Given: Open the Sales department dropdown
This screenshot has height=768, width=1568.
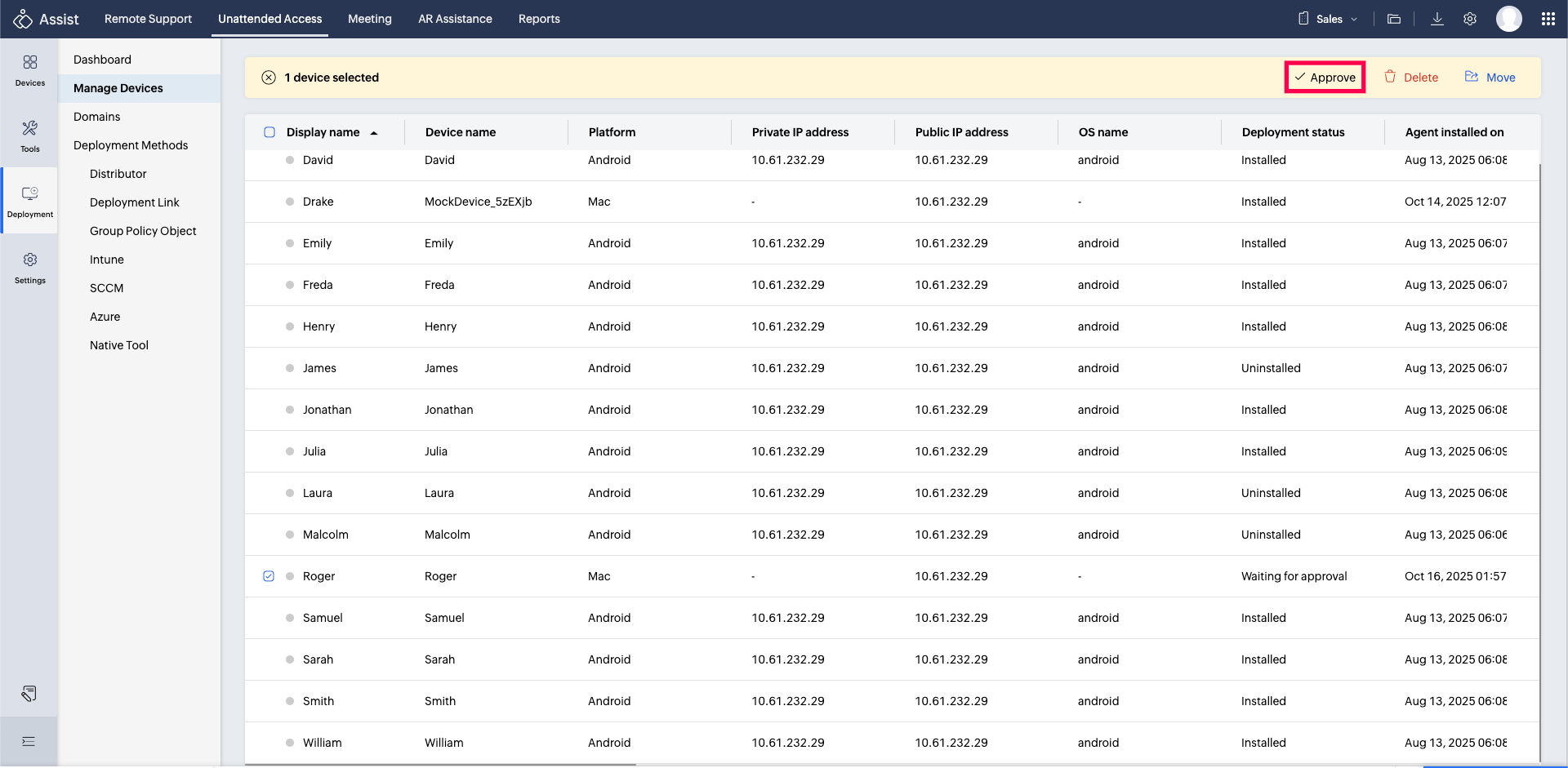Looking at the screenshot, I should click(x=1328, y=19).
